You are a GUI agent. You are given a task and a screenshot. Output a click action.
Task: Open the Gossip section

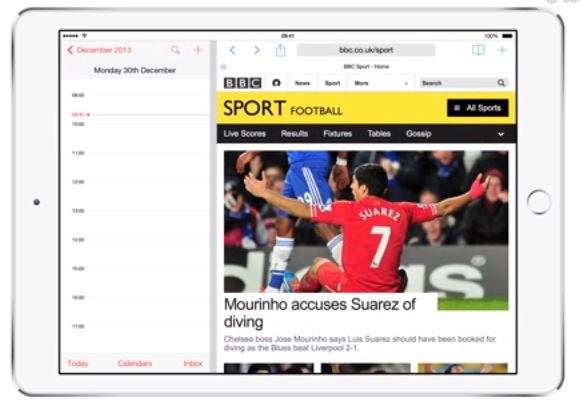[418, 134]
